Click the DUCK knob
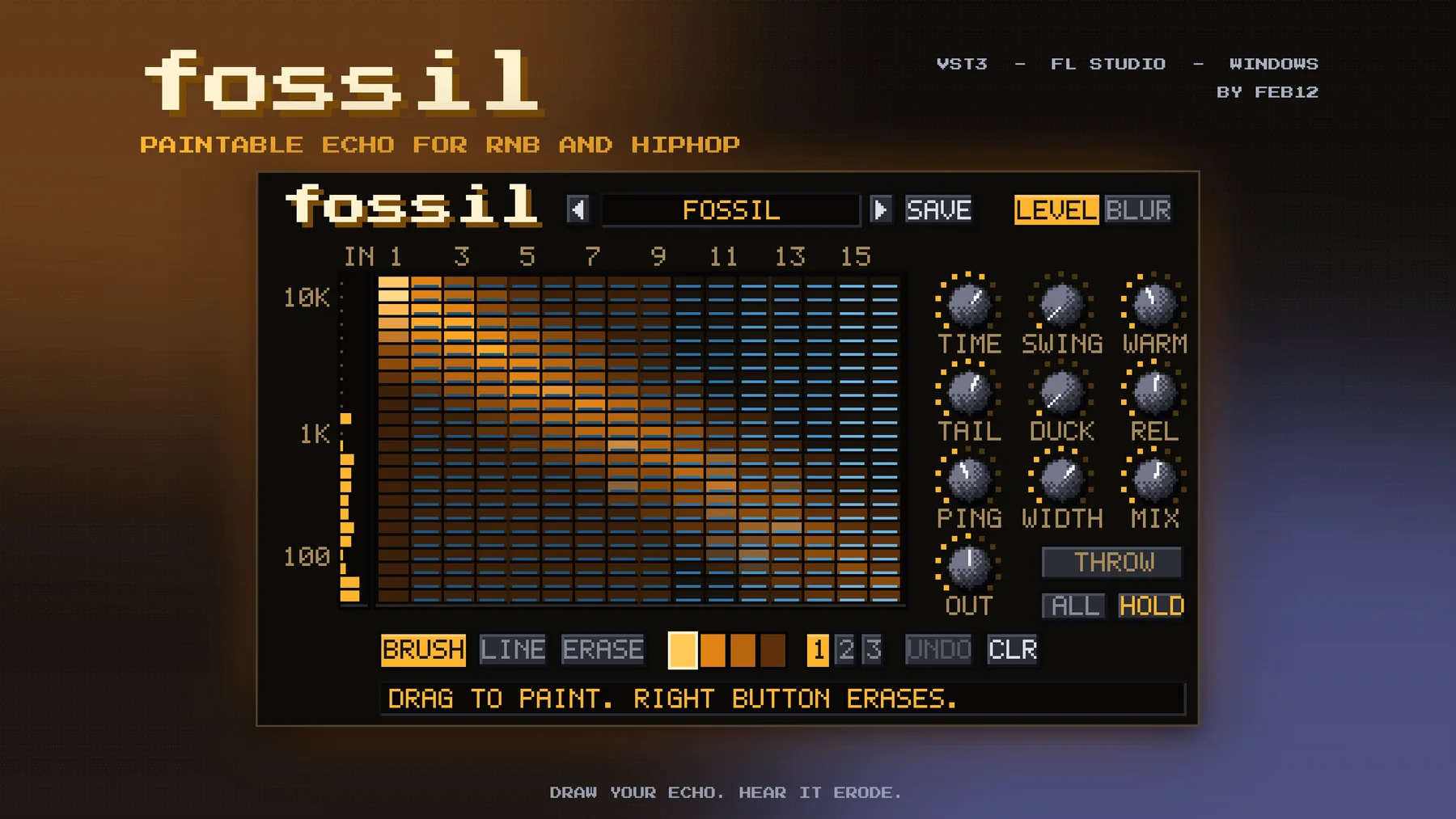1456x819 pixels. (x=1060, y=391)
